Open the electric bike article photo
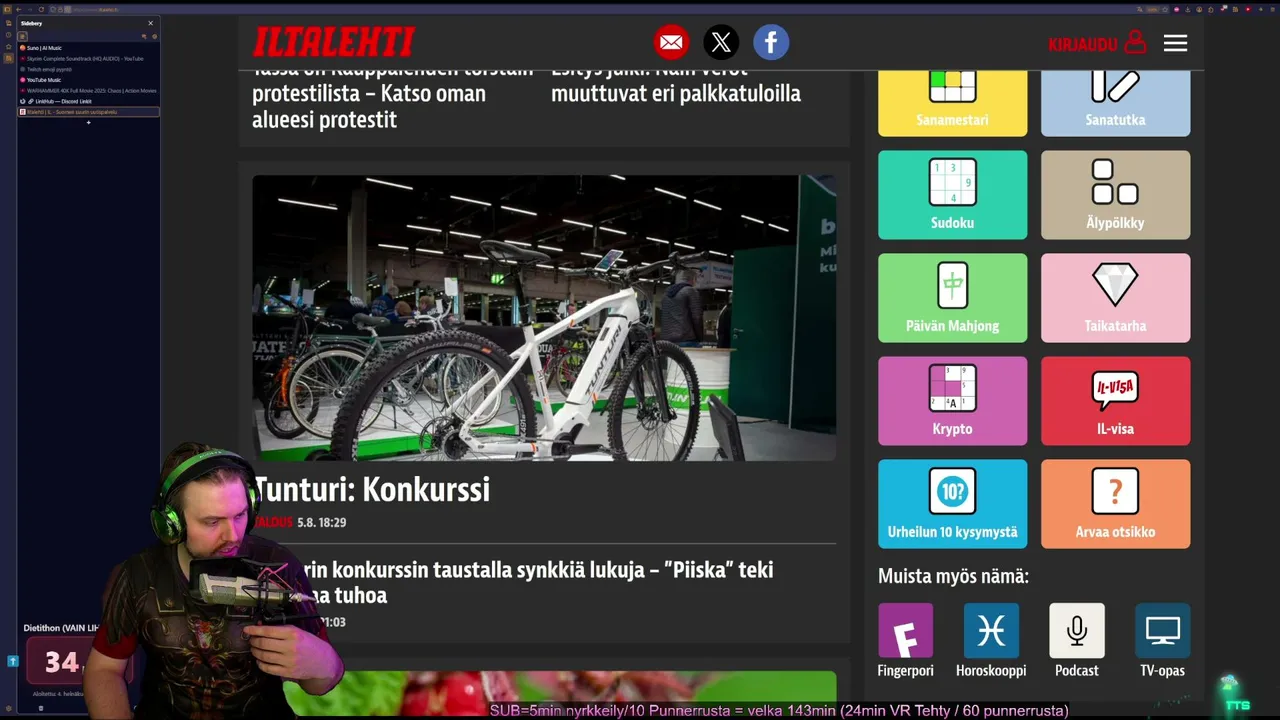This screenshot has height=720, width=1280. coord(544,318)
